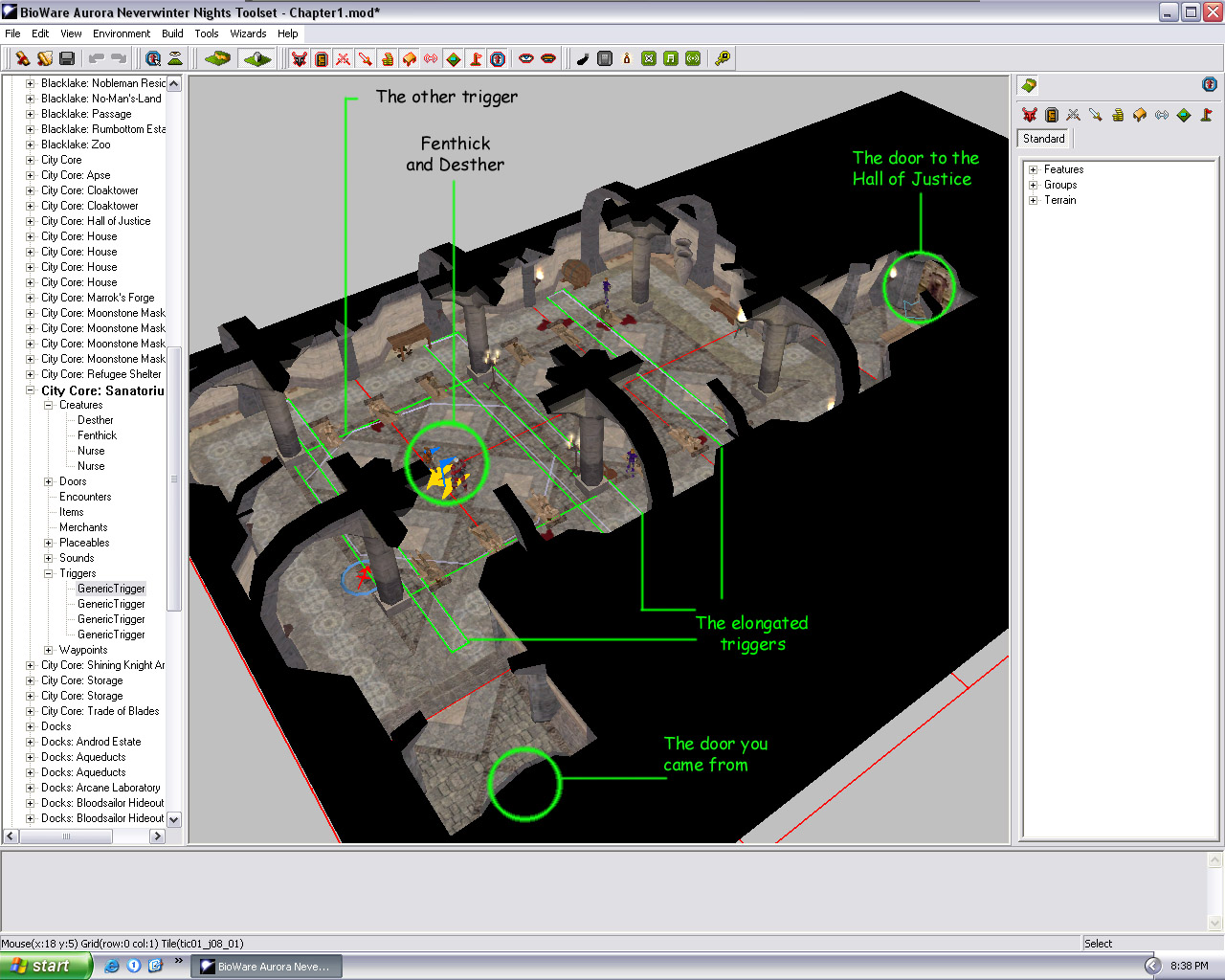Viewport: 1225px width, 980px height.
Task: Open the File menu
Action: pyautogui.click(x=12, y=33)
